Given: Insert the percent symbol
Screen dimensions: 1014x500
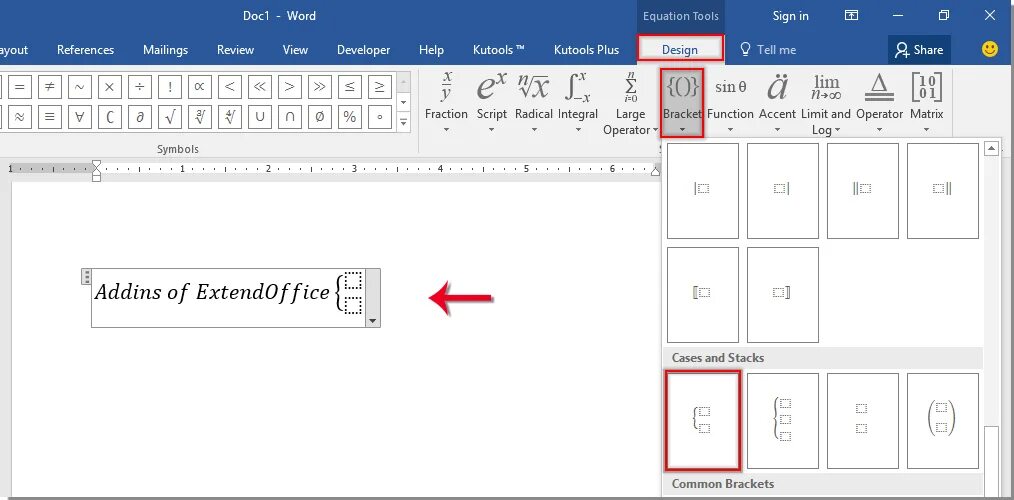Looking at the screenshot, I should 350,117.
